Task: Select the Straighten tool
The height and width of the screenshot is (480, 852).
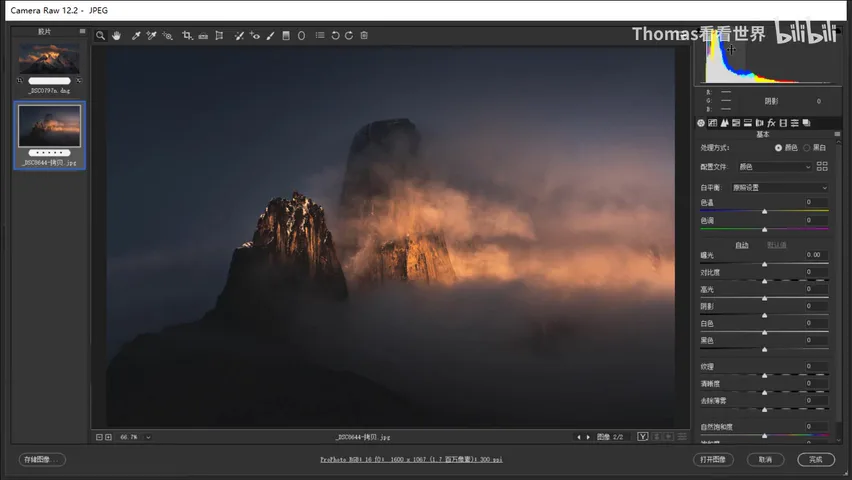Action: tap(203, 35)
